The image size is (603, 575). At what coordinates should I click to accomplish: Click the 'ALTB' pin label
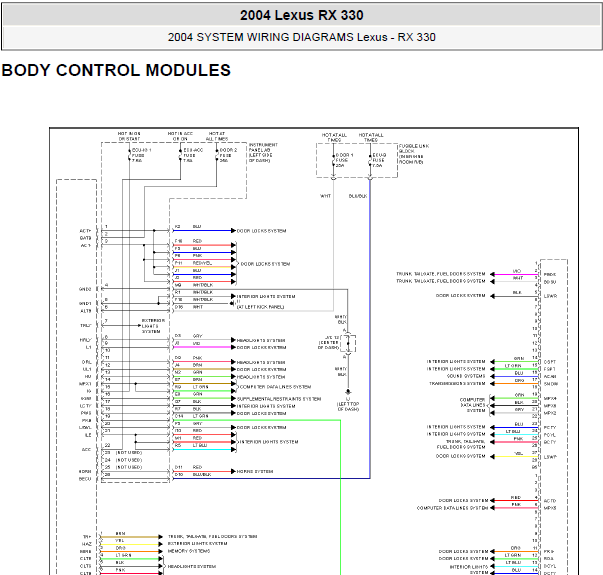click(x=86, y=311)
